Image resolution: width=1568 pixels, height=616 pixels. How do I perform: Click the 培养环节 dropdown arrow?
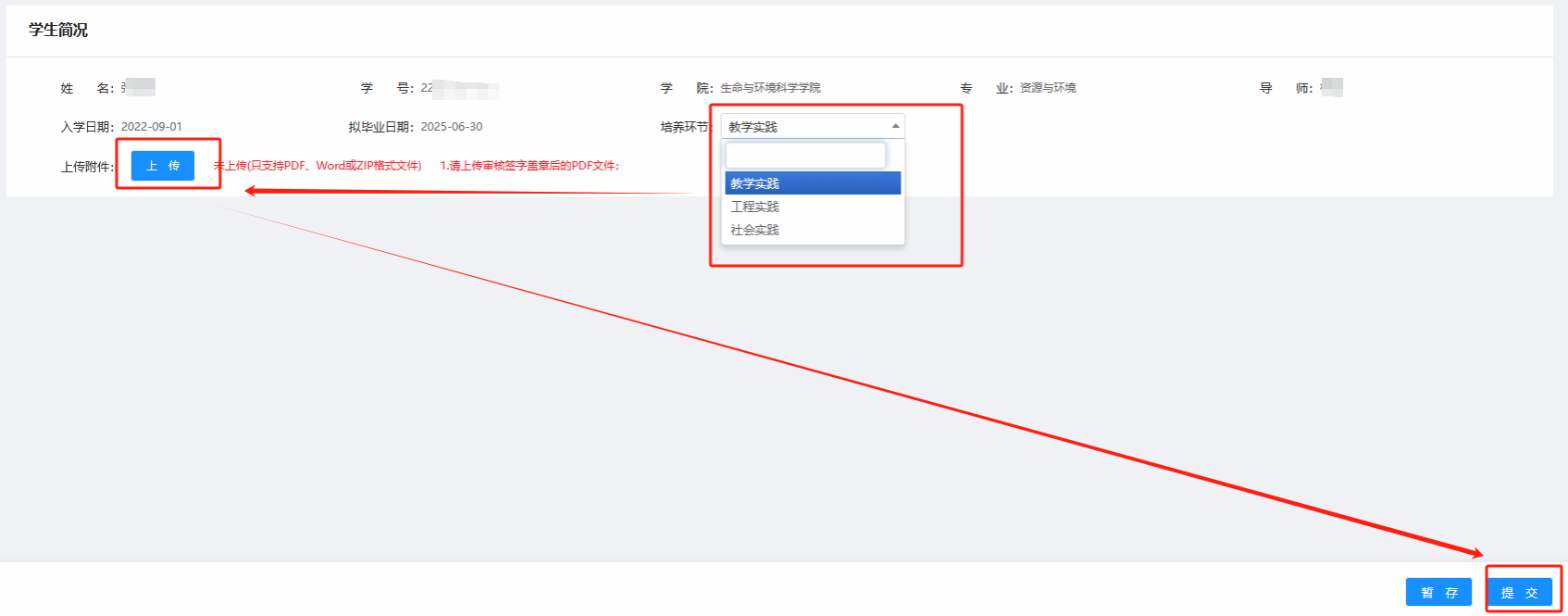tap(895, 126)
